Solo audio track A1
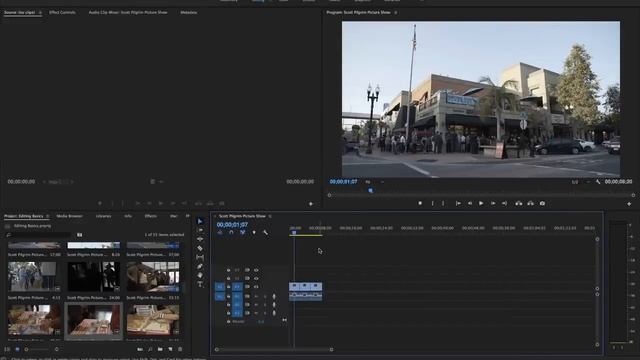The height and width of the screenshot is (360, 640). pyautogui.click(x=264, y=296)
